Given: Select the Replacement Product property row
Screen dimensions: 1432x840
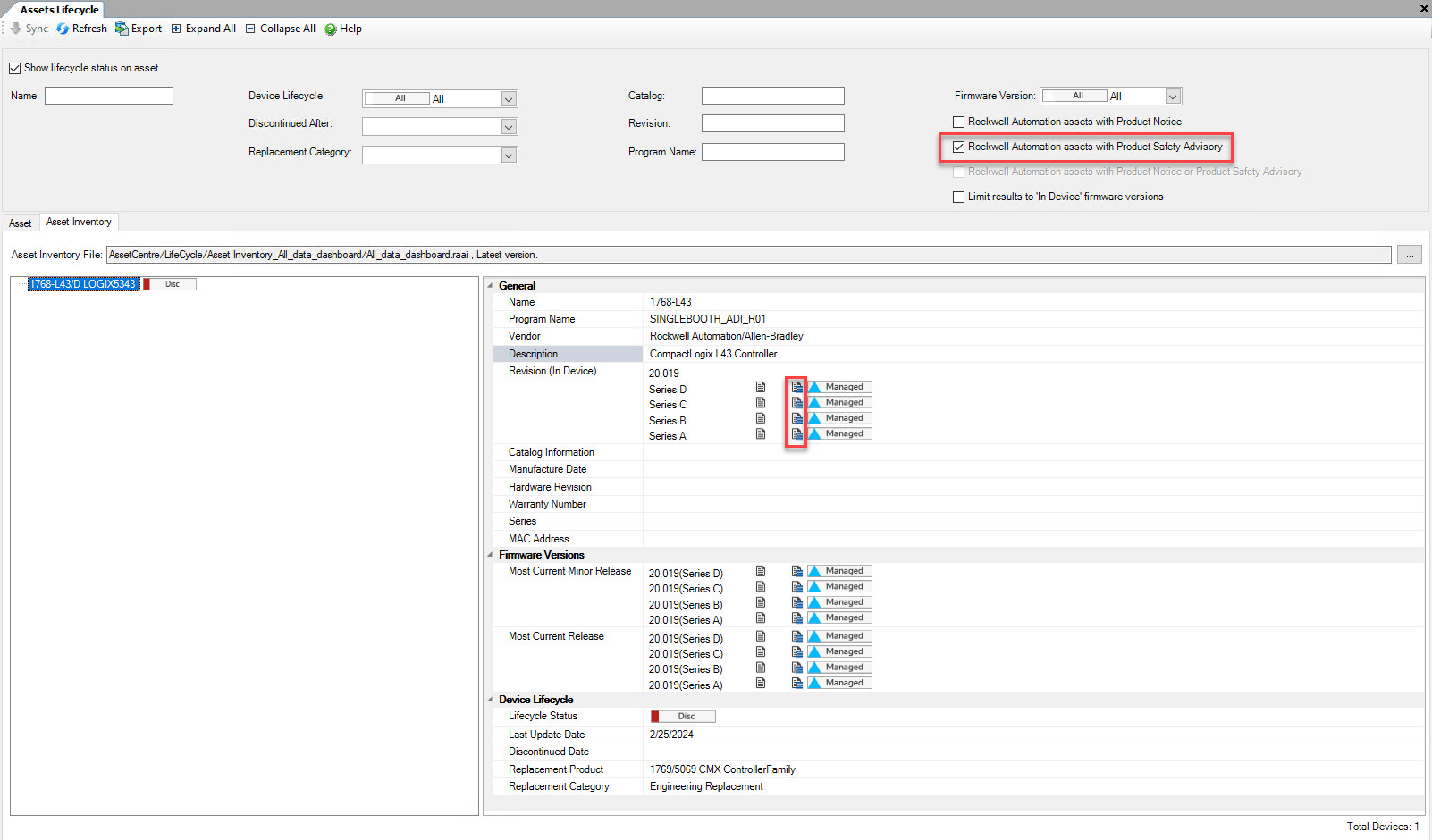Looking at the screenshot, I should tap(958, 769).
